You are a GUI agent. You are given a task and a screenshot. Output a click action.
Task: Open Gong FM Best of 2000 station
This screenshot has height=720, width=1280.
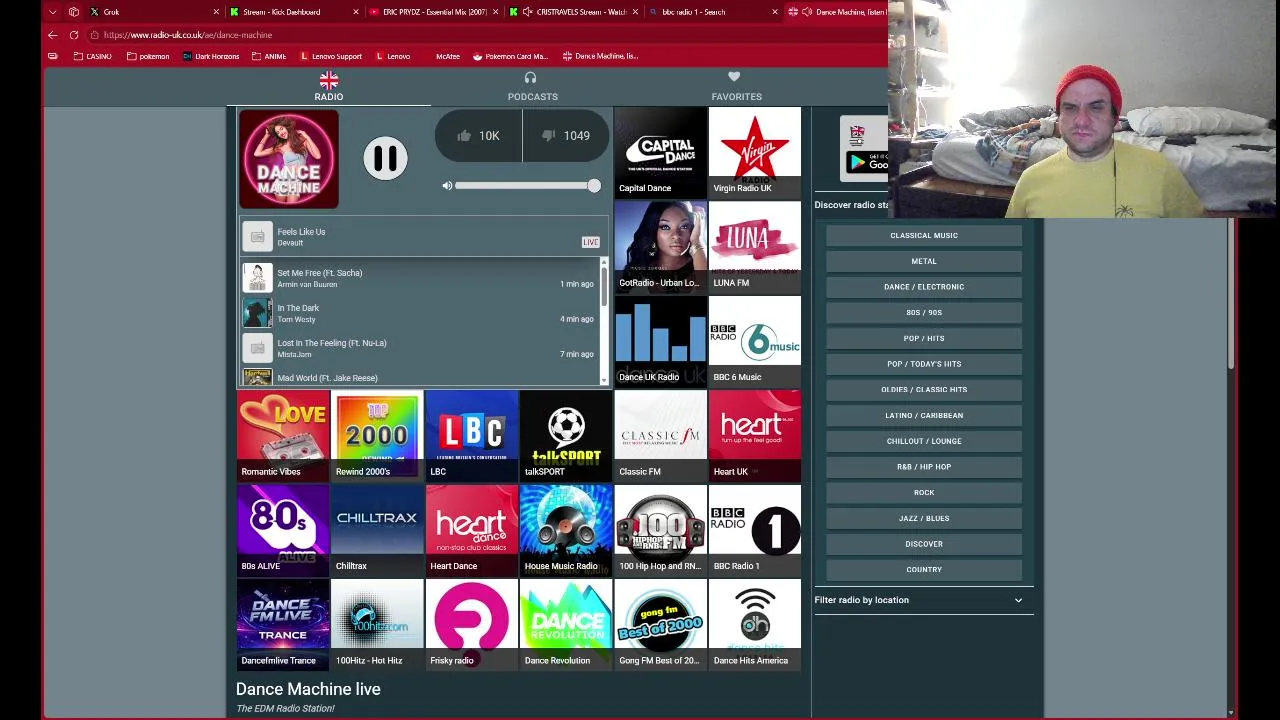(660, 625)
